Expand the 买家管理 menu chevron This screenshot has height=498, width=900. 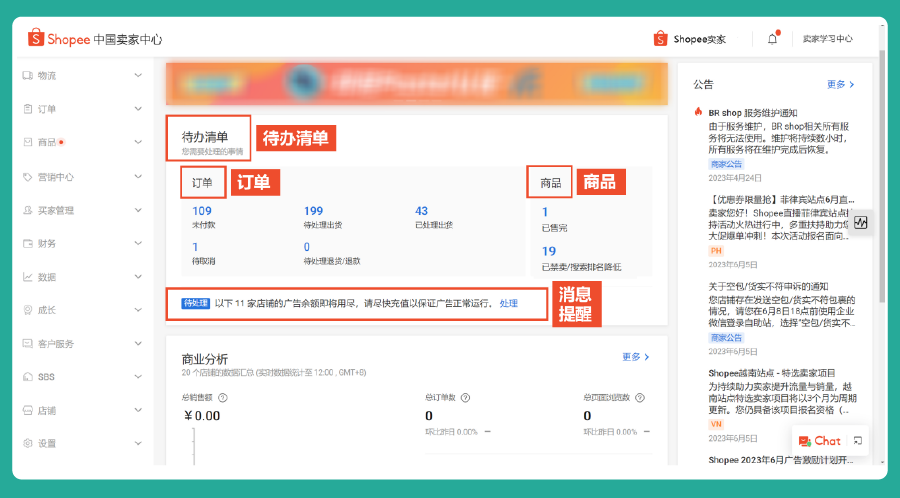pyautogui.click(x=138, y=210)
